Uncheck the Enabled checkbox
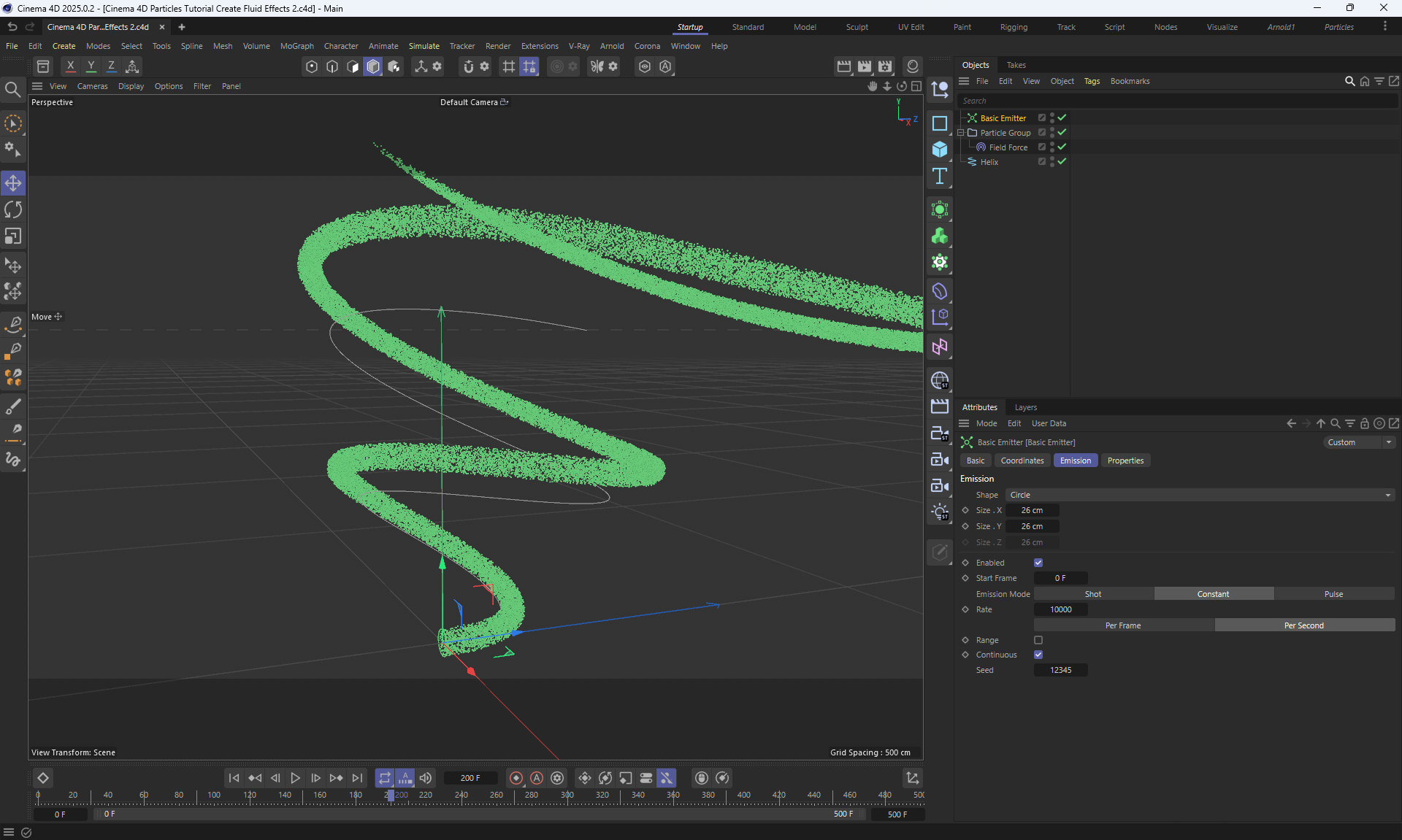 [x=1038, y=563]
